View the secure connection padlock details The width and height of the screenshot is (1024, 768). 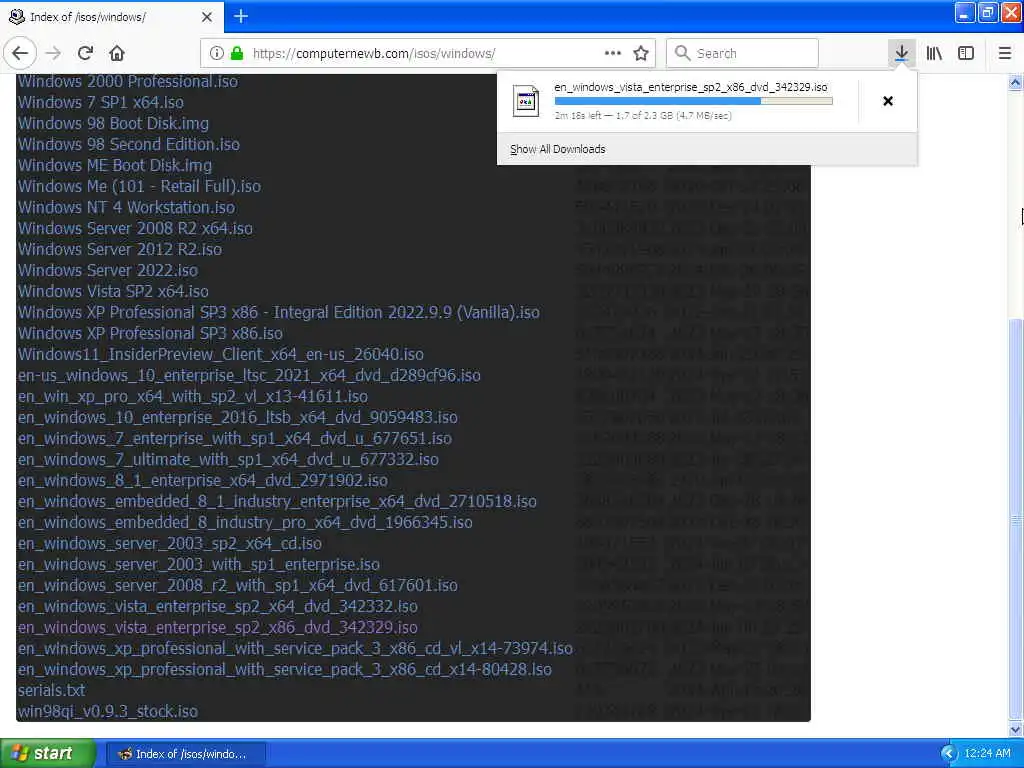pos(237,54)
